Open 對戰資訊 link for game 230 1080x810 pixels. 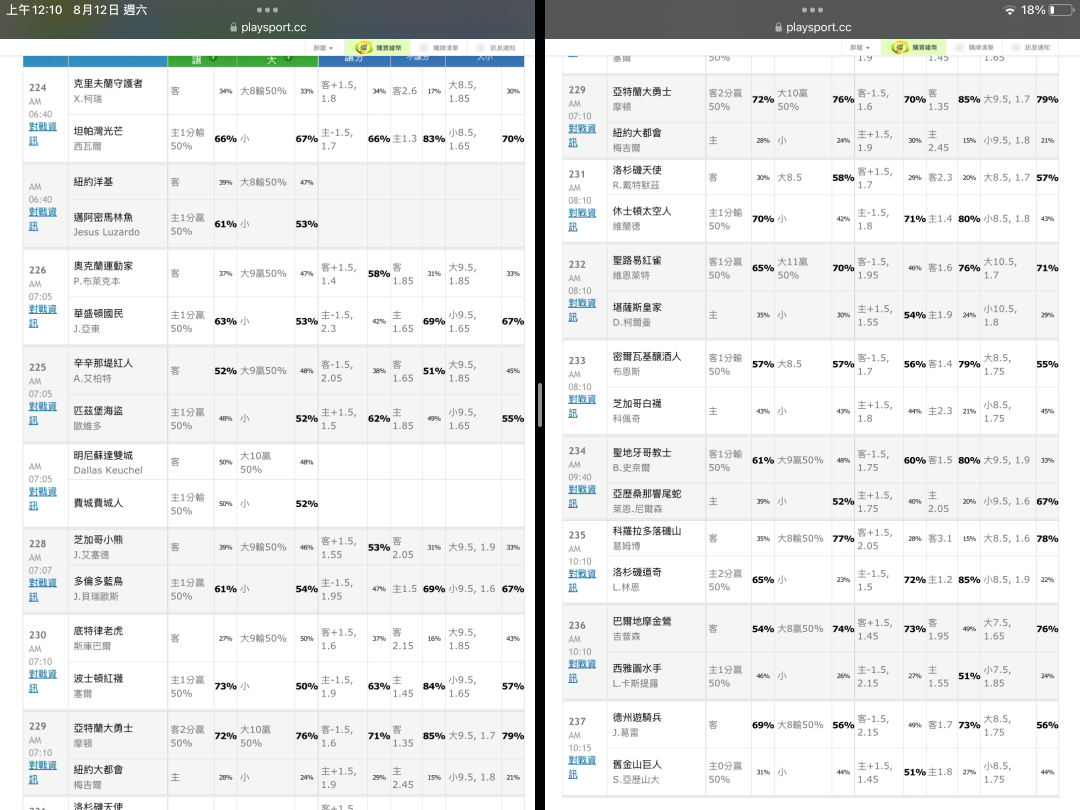click(x=43, y=681)
